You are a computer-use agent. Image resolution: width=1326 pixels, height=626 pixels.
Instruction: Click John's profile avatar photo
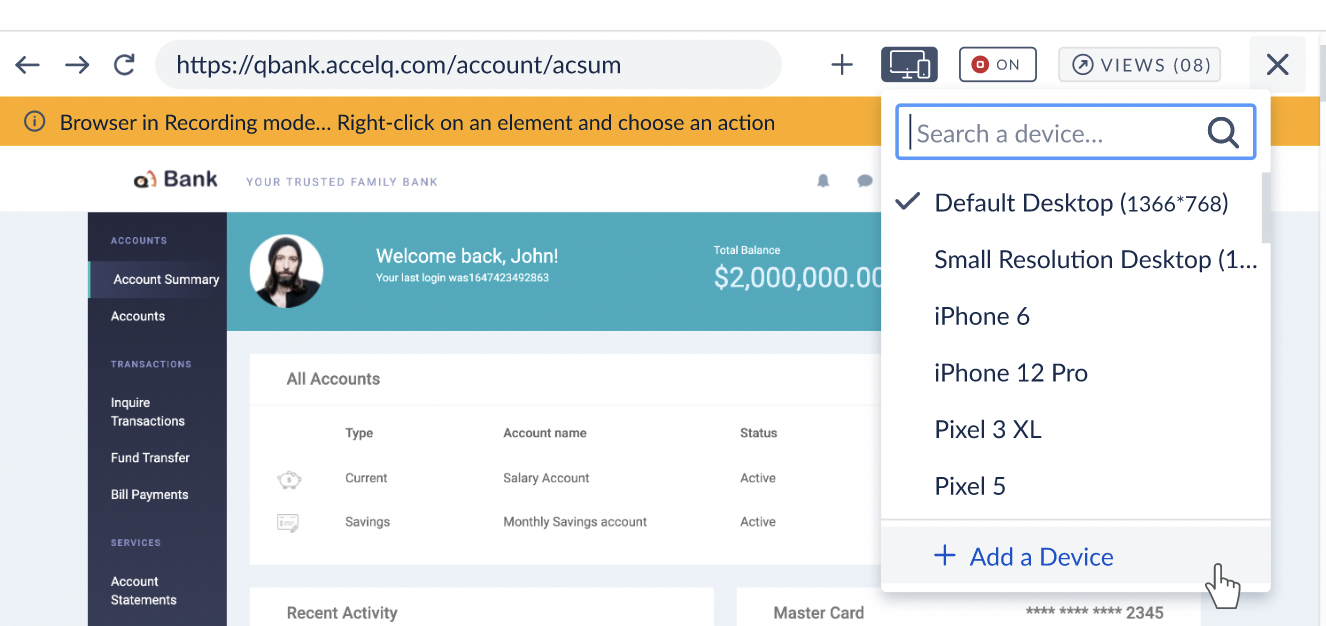[x=286, y=271]
